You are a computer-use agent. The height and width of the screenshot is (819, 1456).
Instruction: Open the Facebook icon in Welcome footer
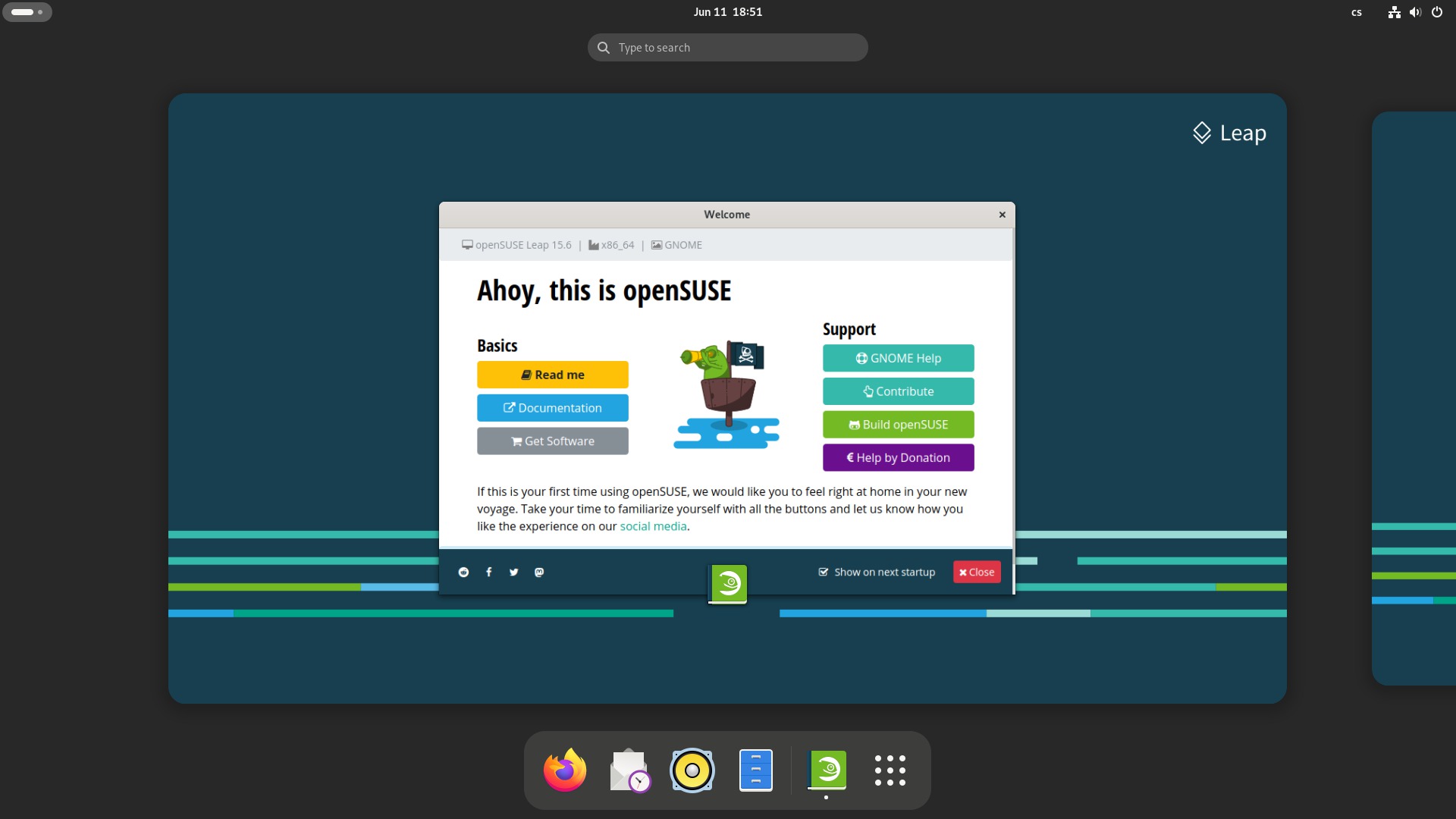coord(489,572)
